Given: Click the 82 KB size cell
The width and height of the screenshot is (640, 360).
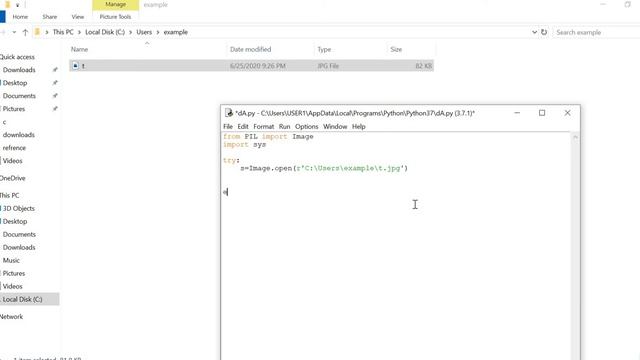Looking at the screenshot, I should pyautogui.click(x=423, y=66).
